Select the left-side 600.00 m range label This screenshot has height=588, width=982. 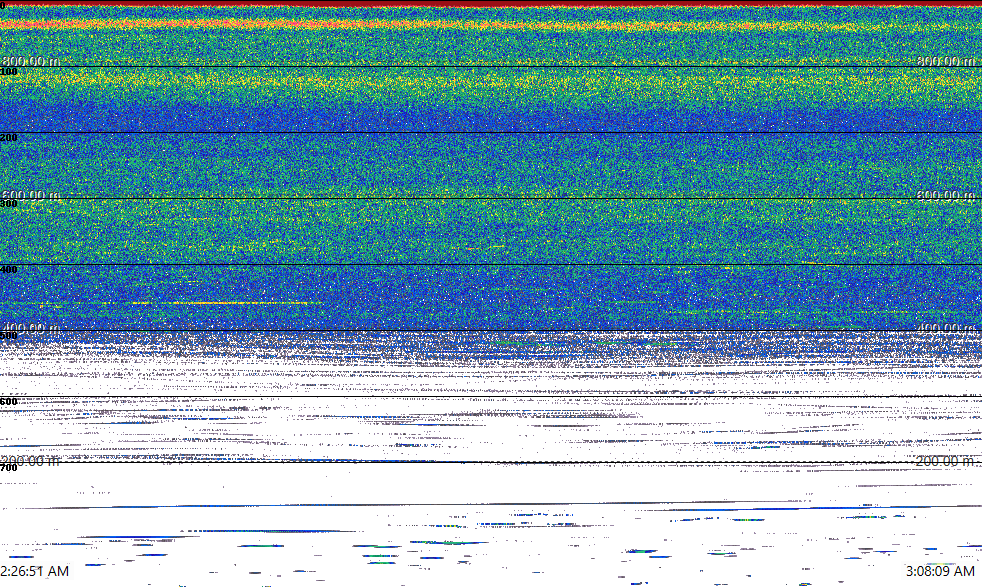(31, 195)
